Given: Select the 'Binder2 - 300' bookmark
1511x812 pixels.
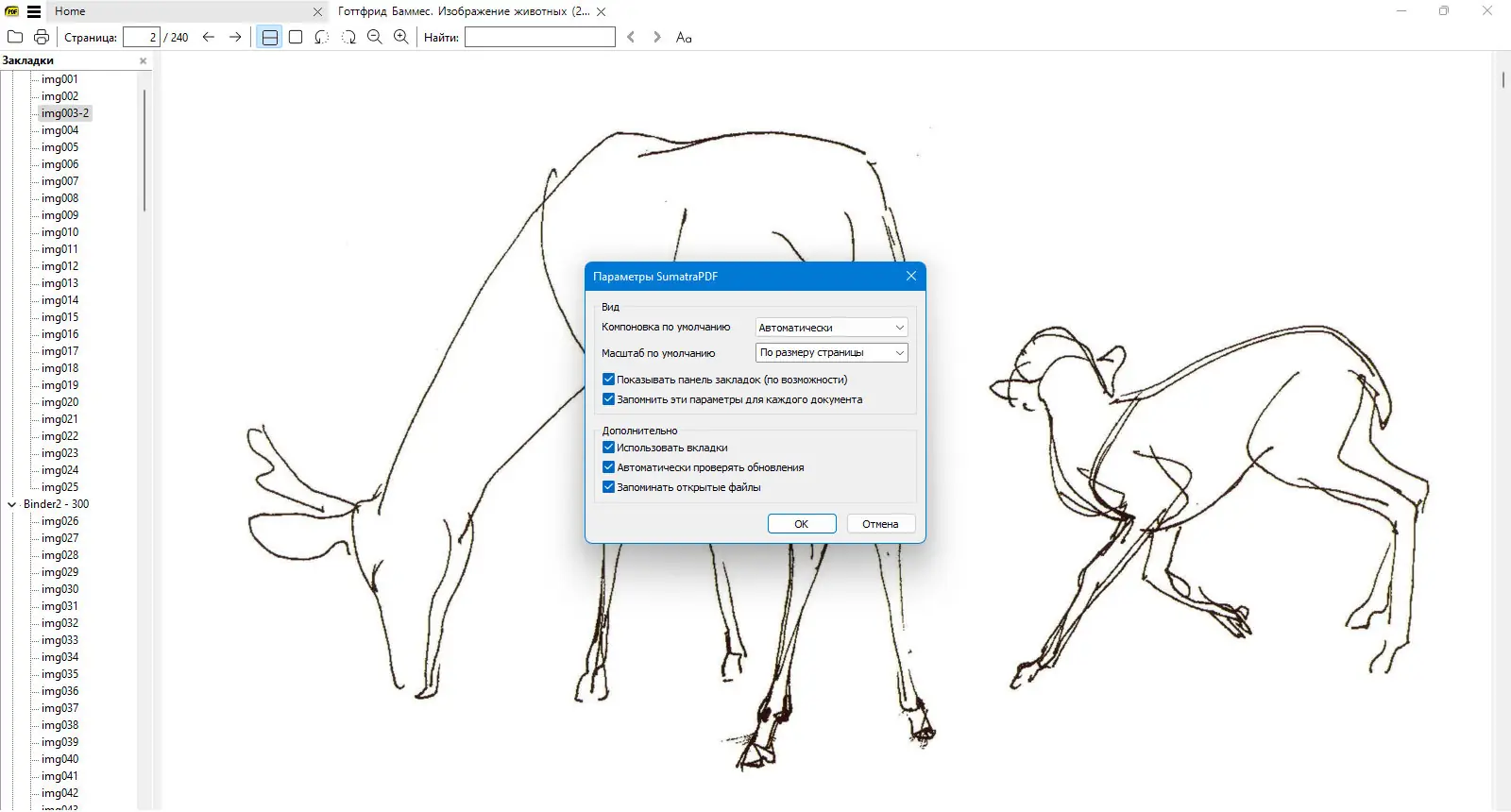Looking at the screenshot, I should tap(56, 504).
